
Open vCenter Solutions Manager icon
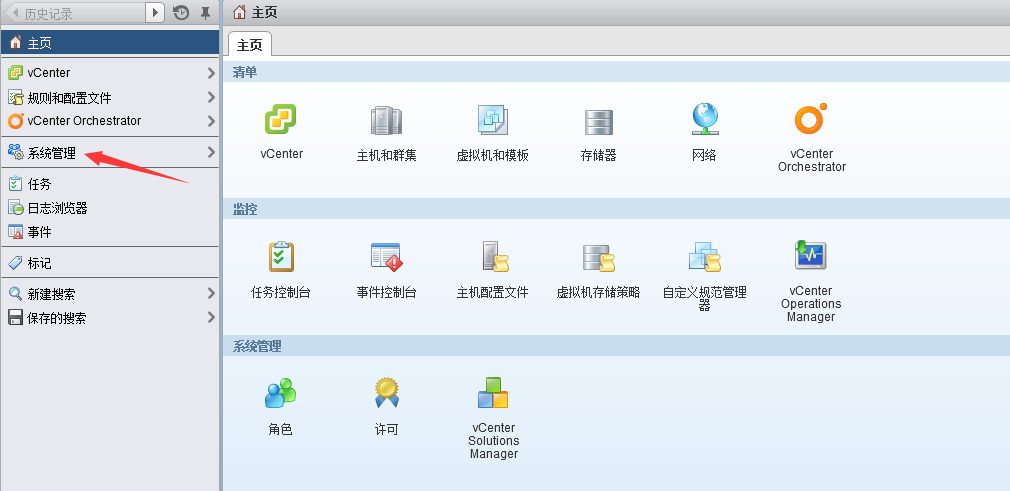point(493,392)
